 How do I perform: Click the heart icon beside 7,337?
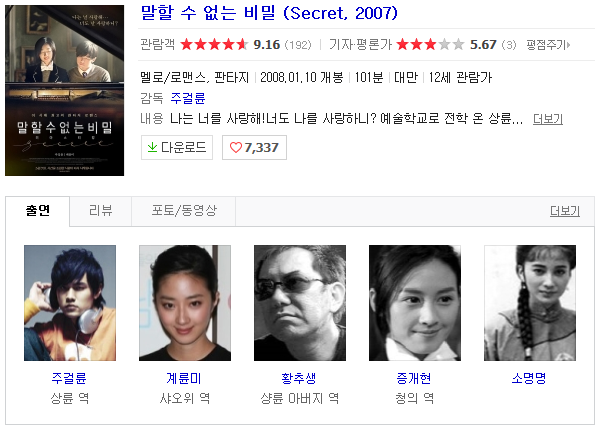236,147
